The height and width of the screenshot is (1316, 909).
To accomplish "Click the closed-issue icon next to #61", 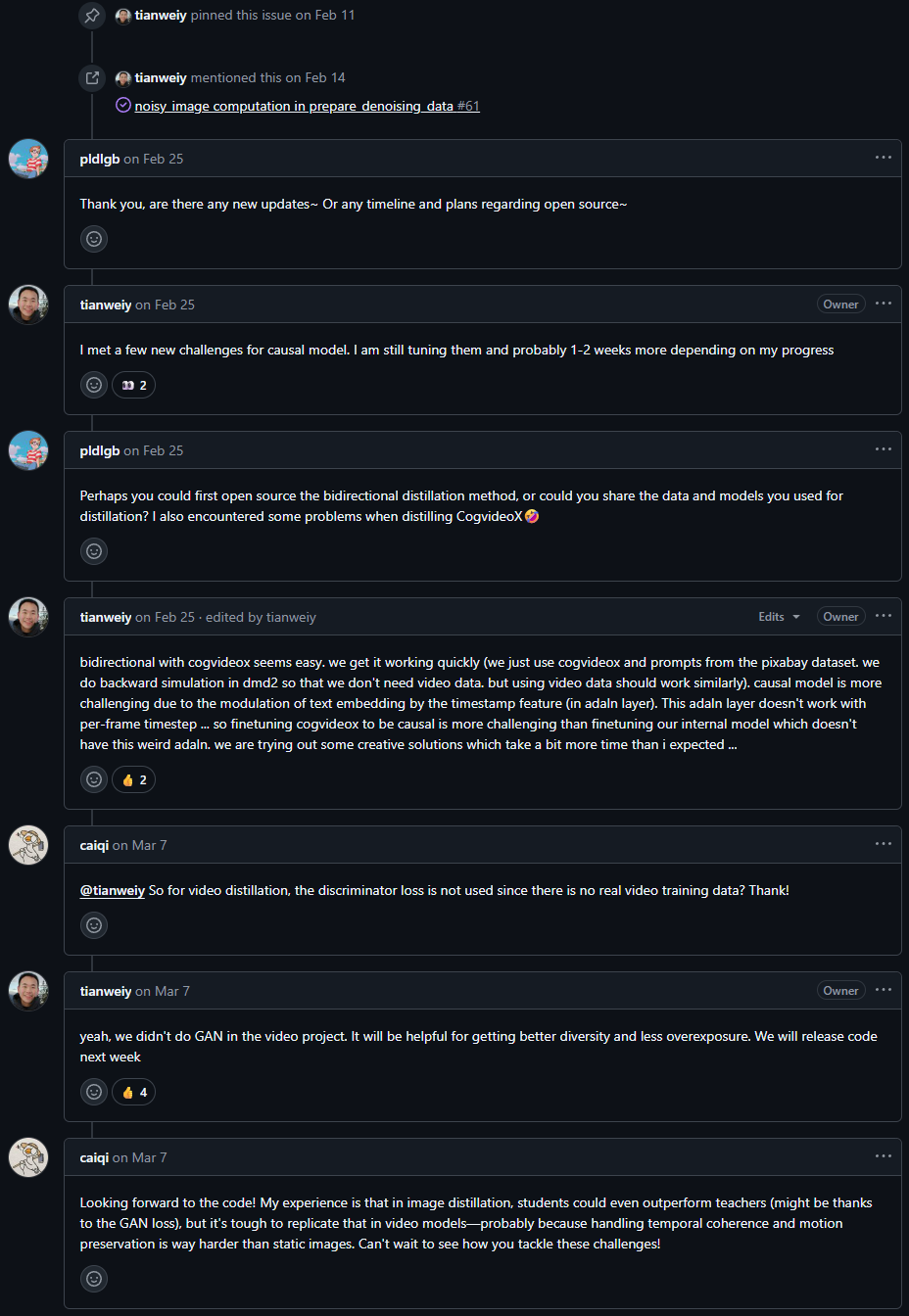I will coord(123,106).
